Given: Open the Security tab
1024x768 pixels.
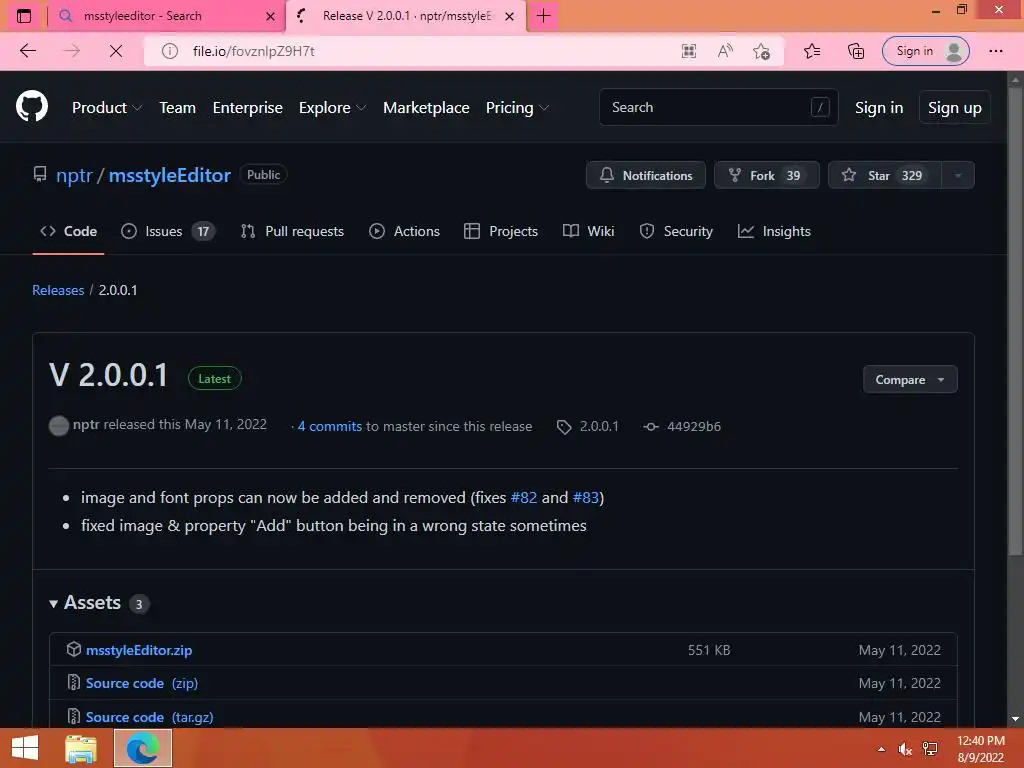Looking at the screenshot, I should coord(676,231).
